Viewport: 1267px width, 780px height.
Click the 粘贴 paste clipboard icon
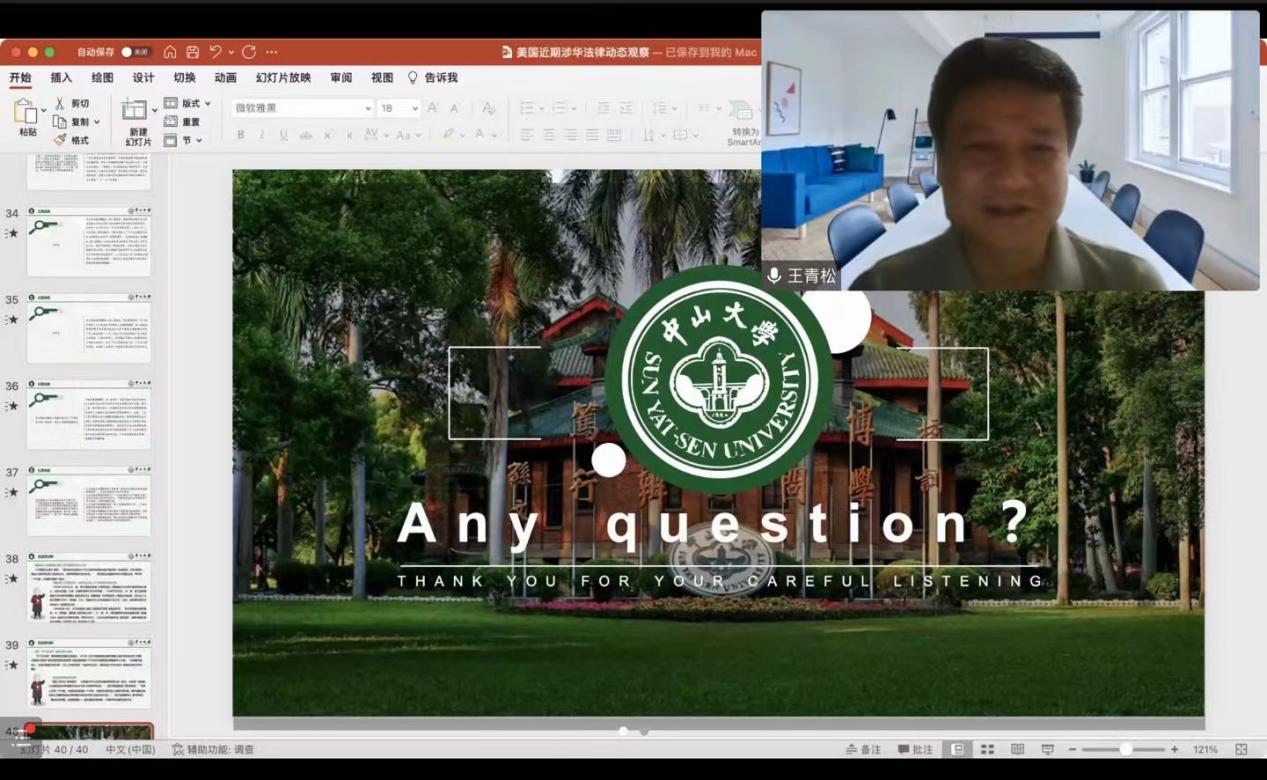(x=24, y=112)
